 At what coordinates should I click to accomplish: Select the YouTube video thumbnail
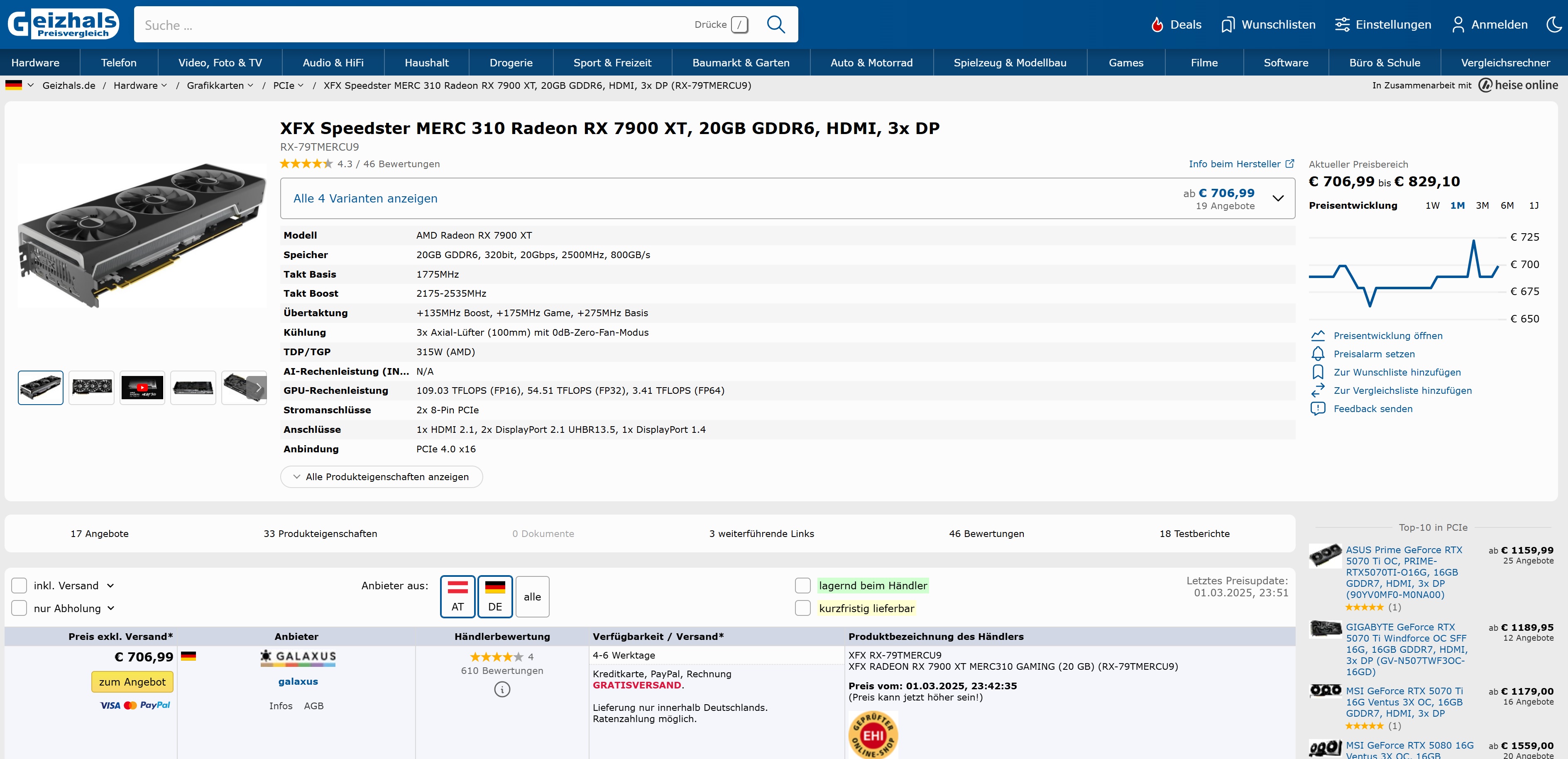tap(142, 387)
